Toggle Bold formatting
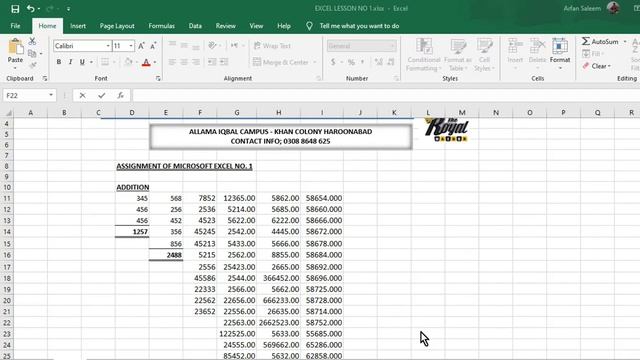Screen dimensions: 640x360 coord(59,62)
